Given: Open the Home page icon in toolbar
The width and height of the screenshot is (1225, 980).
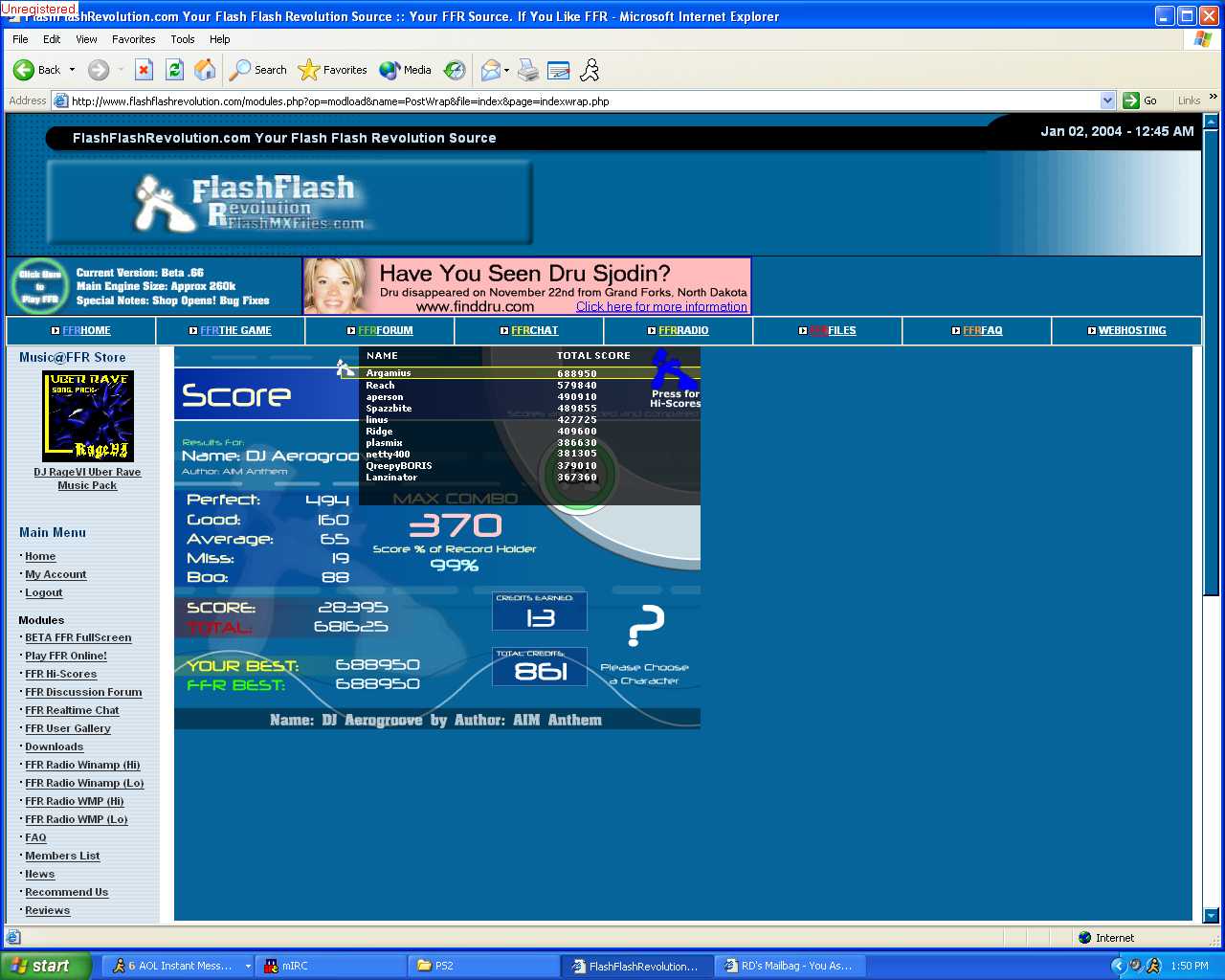Looking at the screenshot, I should click(x=205, y=70).
